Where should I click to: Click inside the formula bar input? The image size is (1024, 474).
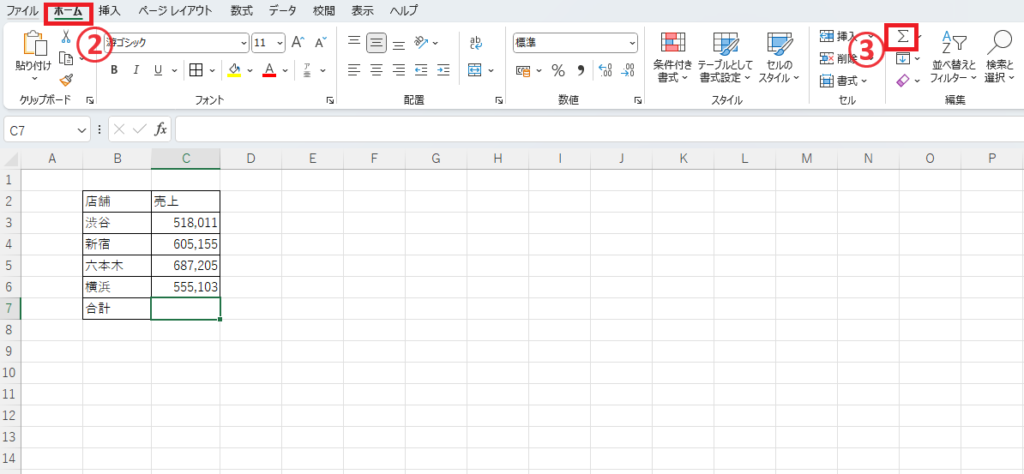[x=599, y=130]
